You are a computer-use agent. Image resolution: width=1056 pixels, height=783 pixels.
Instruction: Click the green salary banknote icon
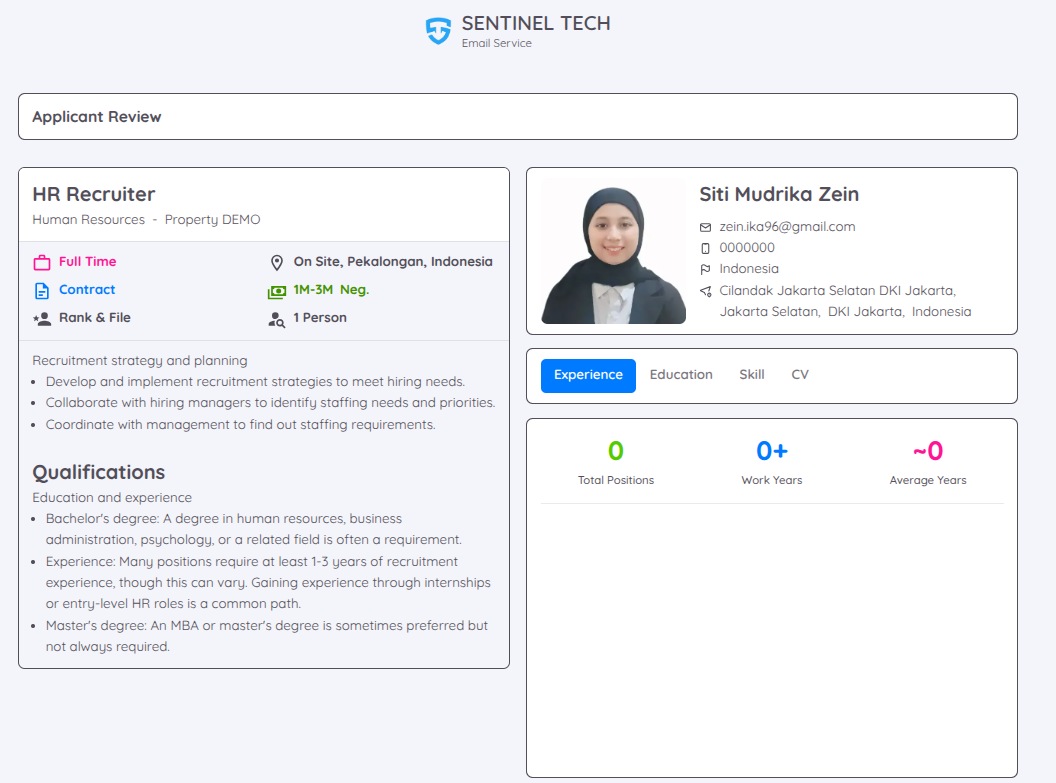tap(276, 289)
